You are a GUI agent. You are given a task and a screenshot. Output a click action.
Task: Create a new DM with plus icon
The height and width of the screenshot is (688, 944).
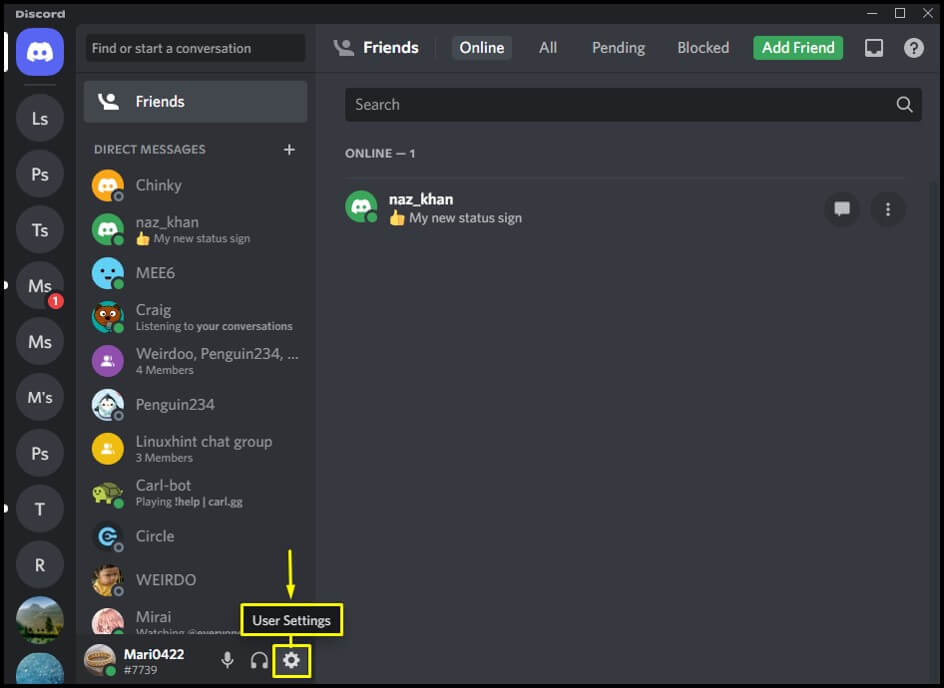(x=289, y=149)
